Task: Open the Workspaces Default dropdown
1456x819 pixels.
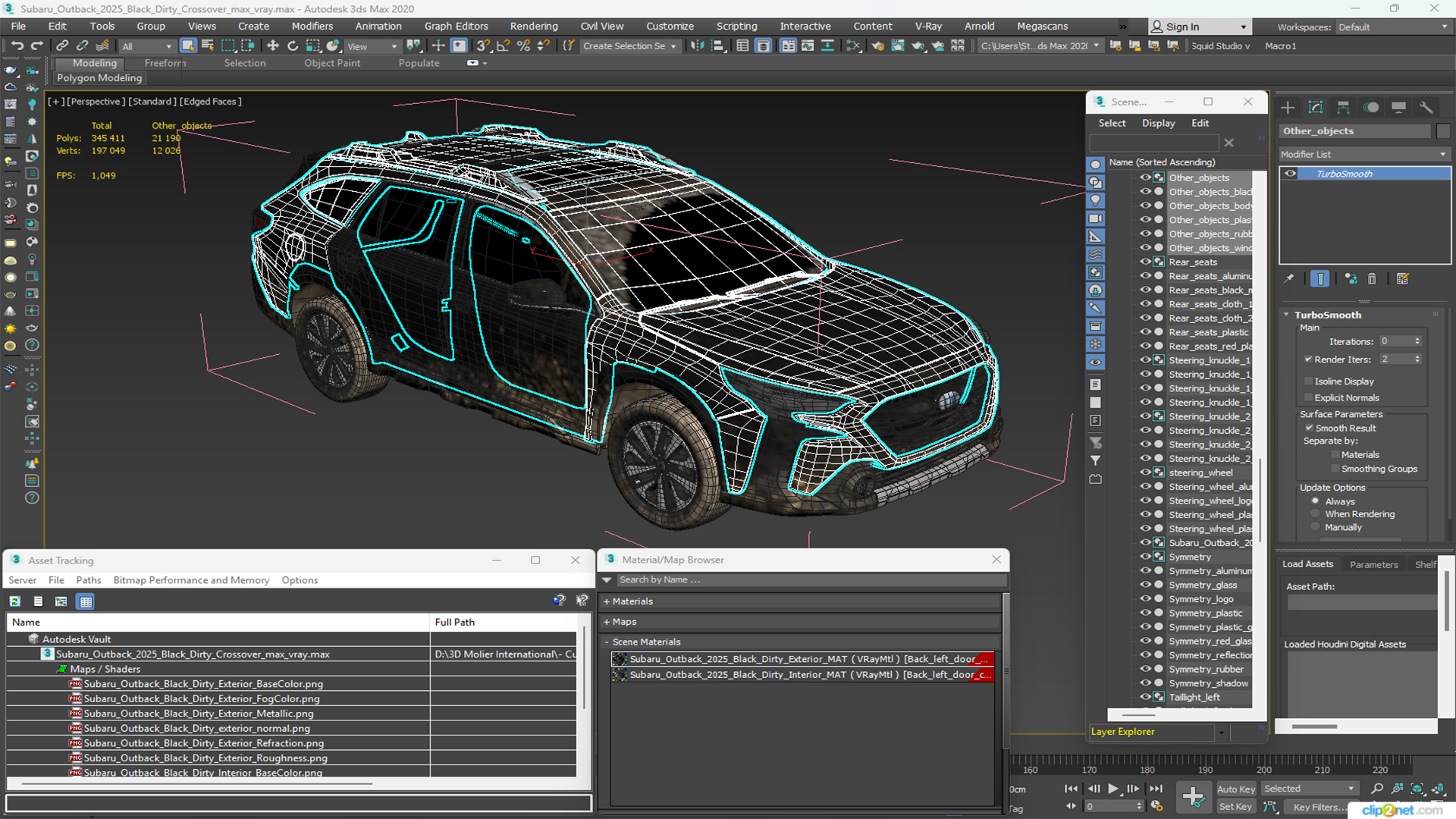Action: [1393, 27]
